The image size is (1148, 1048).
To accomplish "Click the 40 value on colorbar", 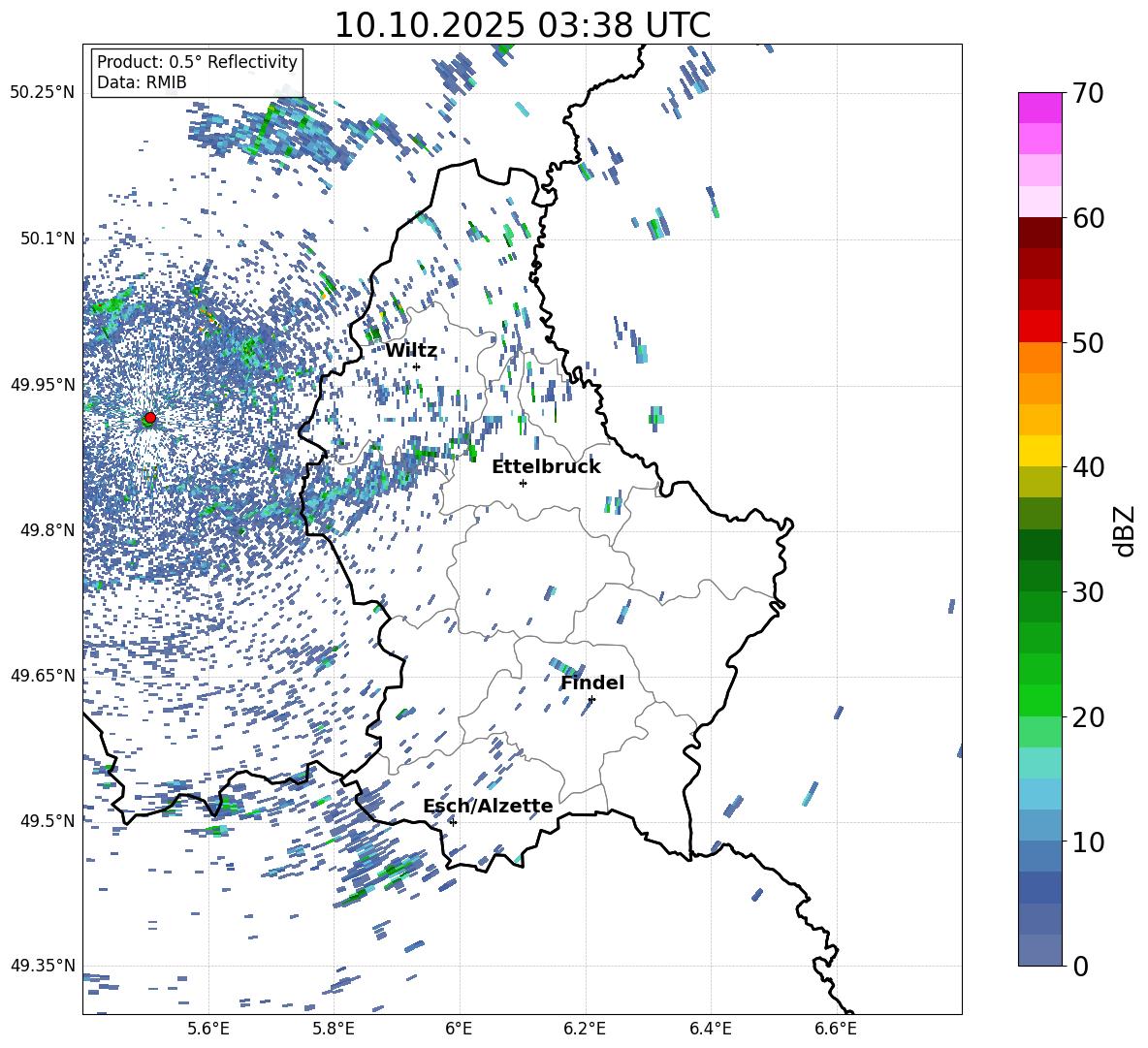I will coord(1088,467).
